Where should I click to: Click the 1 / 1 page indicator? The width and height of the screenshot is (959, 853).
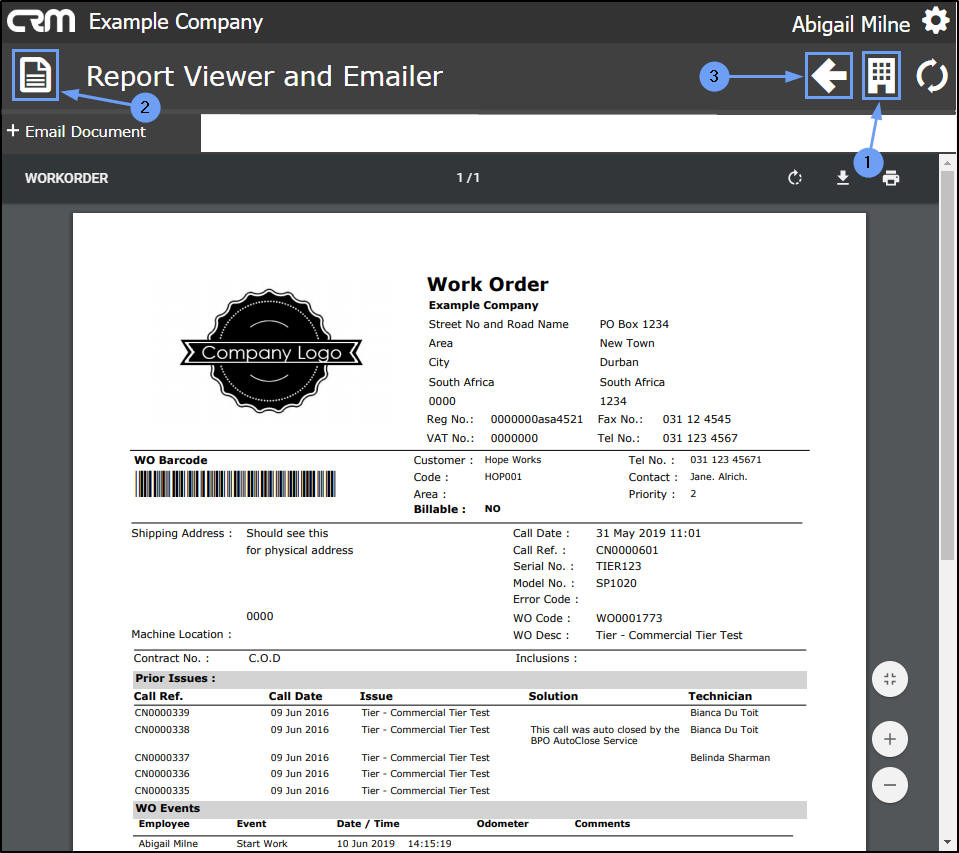pyautogui.click(x=468, y=178)
